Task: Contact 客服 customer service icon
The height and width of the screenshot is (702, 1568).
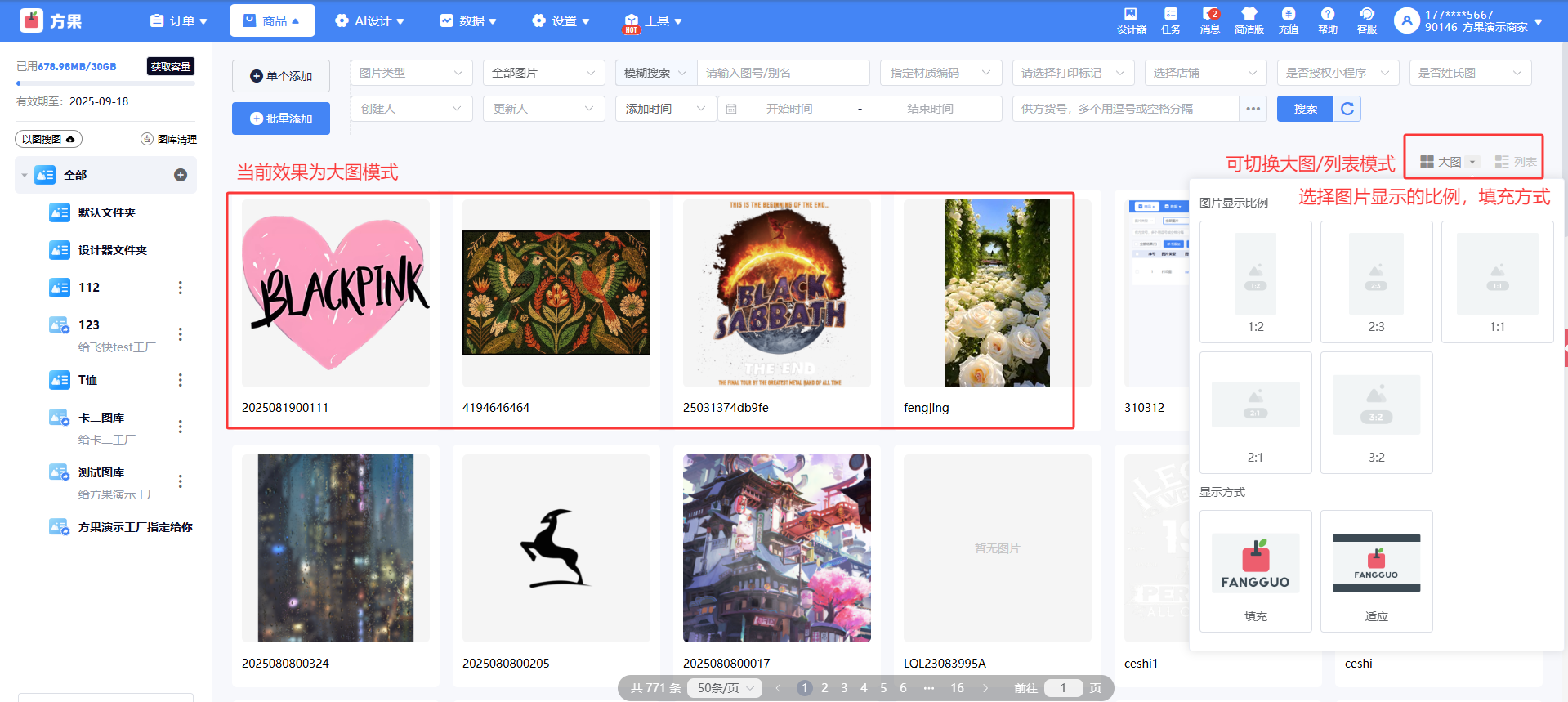Action: point(1367,20)
